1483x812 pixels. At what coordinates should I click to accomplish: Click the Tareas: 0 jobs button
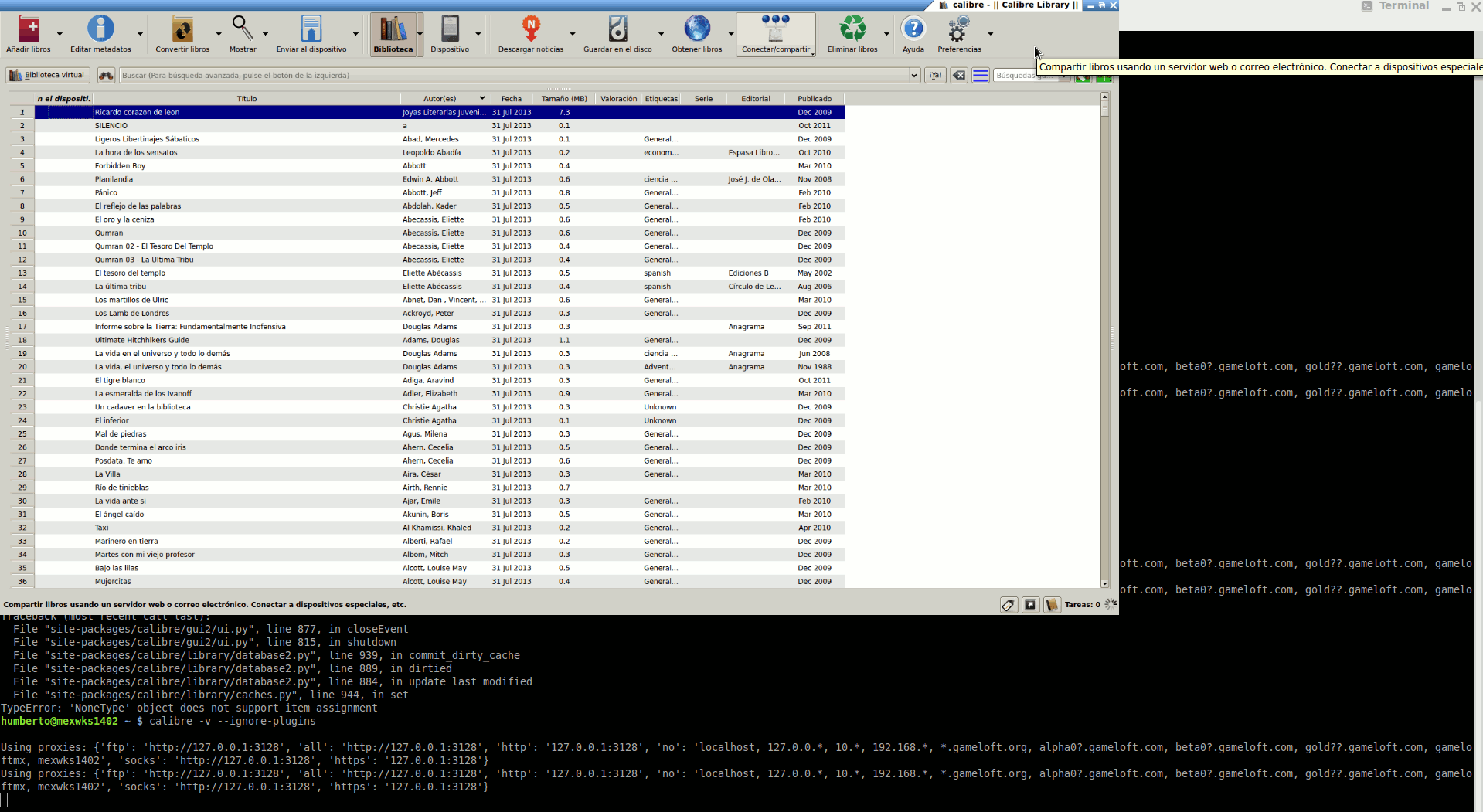[1082, 605]
